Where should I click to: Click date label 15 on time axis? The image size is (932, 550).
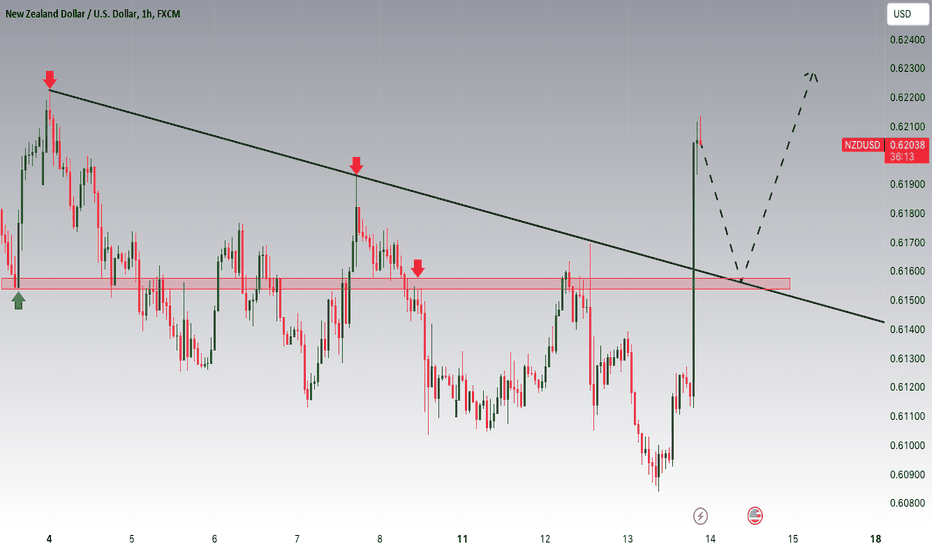click(793, 539)
